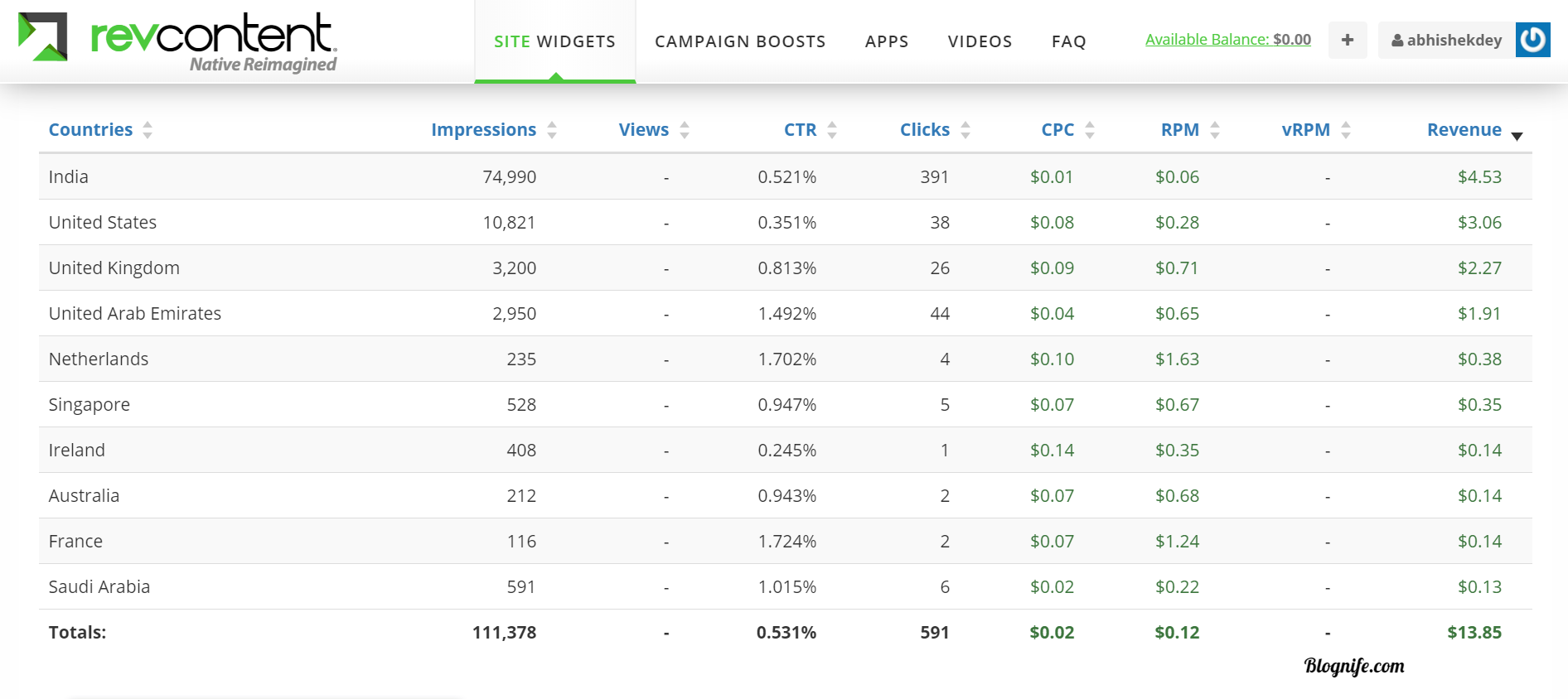Click sort arrows next to RPM
Screen dimensions: 1568x699
[1215, 130]
